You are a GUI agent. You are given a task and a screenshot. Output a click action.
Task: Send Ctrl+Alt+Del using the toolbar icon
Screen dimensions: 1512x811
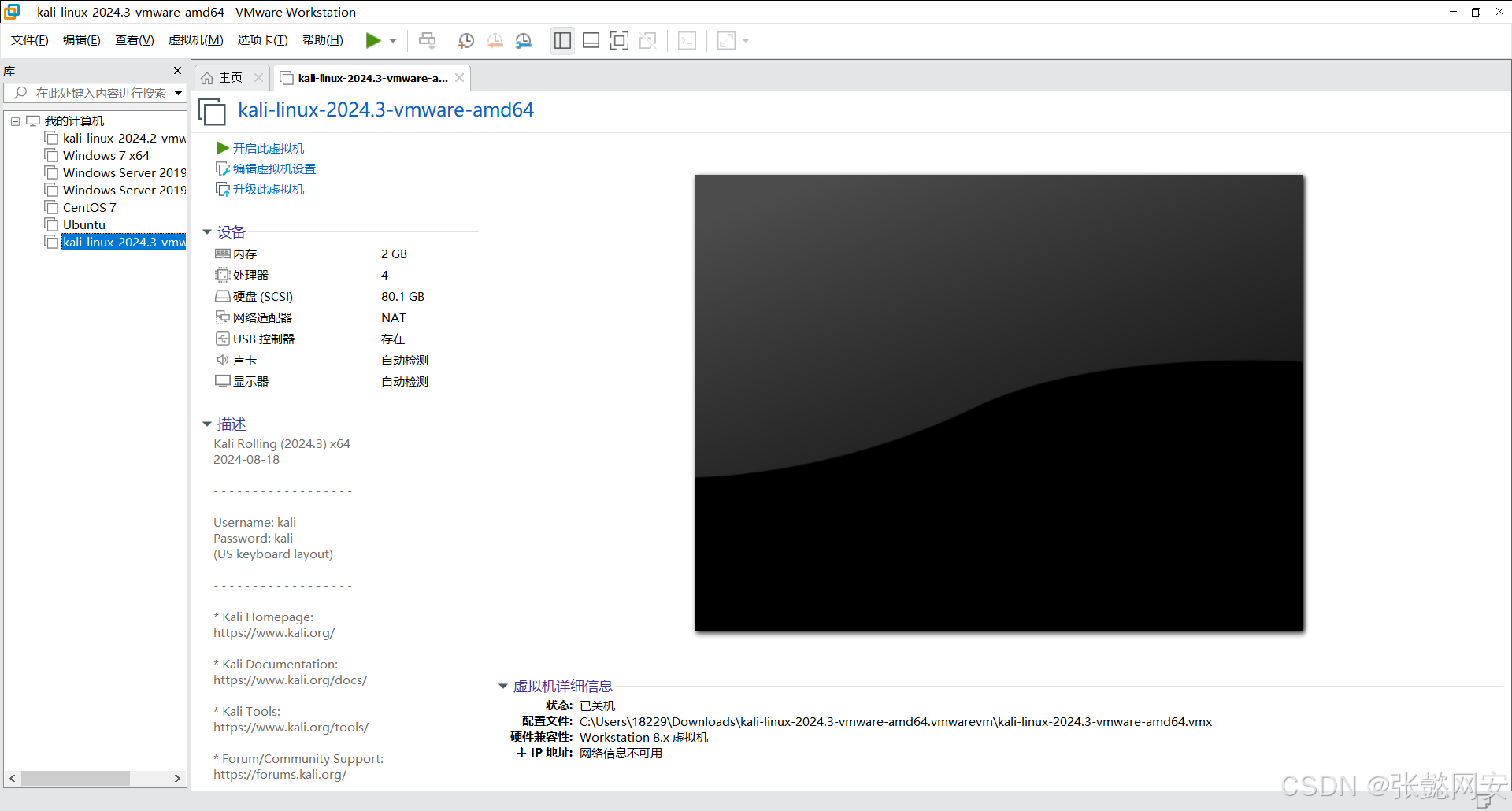(x=428, y=40)
